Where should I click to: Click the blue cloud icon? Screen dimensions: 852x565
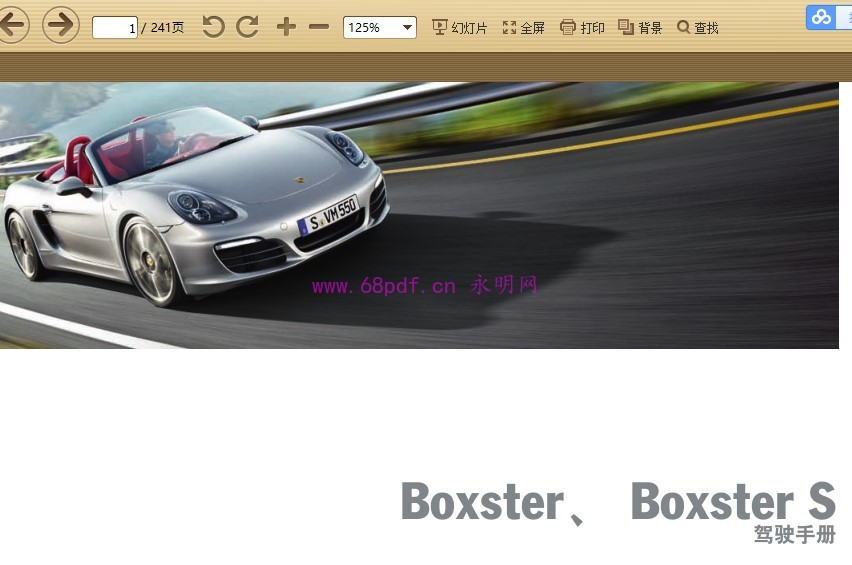point(821,17)
